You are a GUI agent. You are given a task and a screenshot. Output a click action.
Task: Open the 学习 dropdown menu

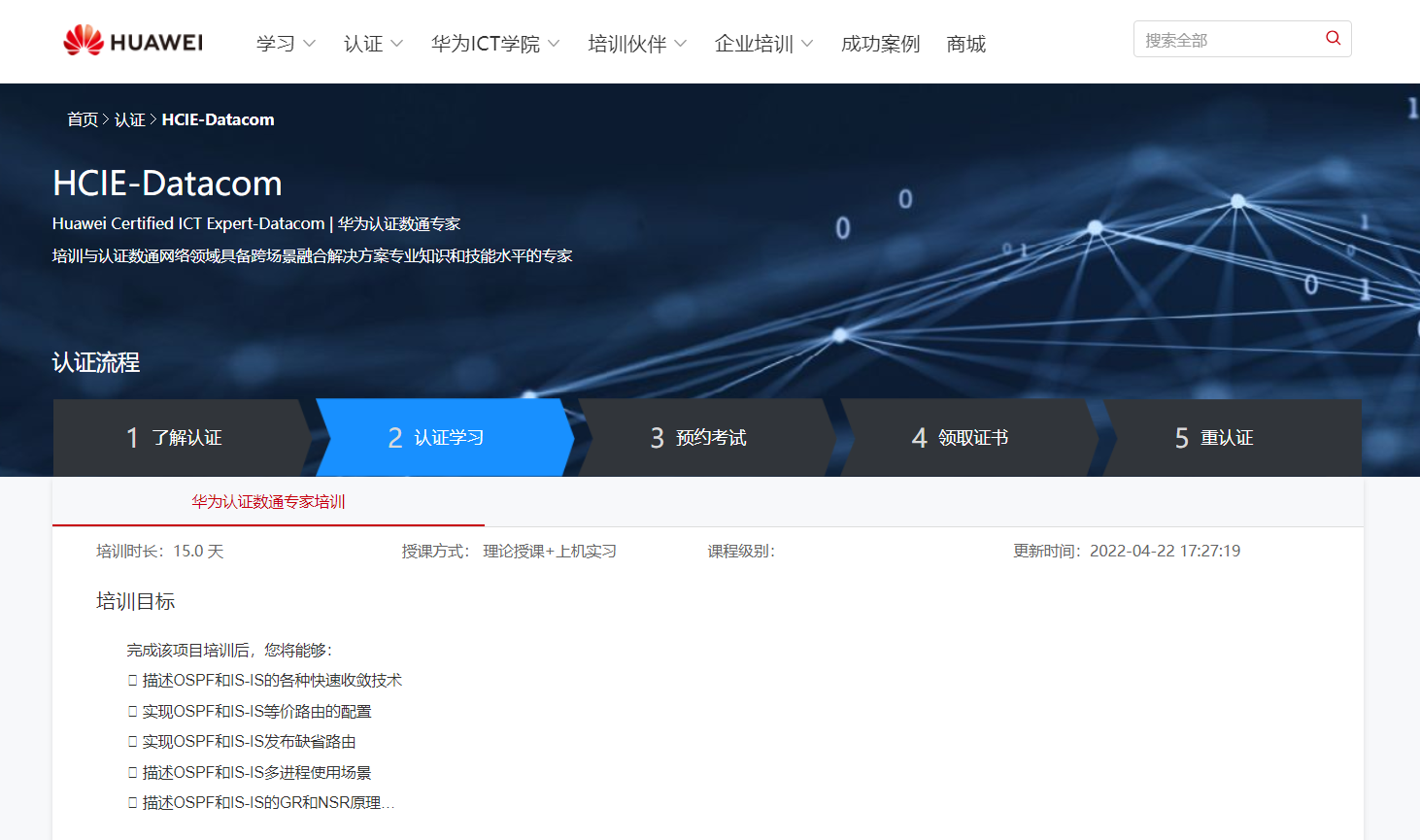pos(286,44)
